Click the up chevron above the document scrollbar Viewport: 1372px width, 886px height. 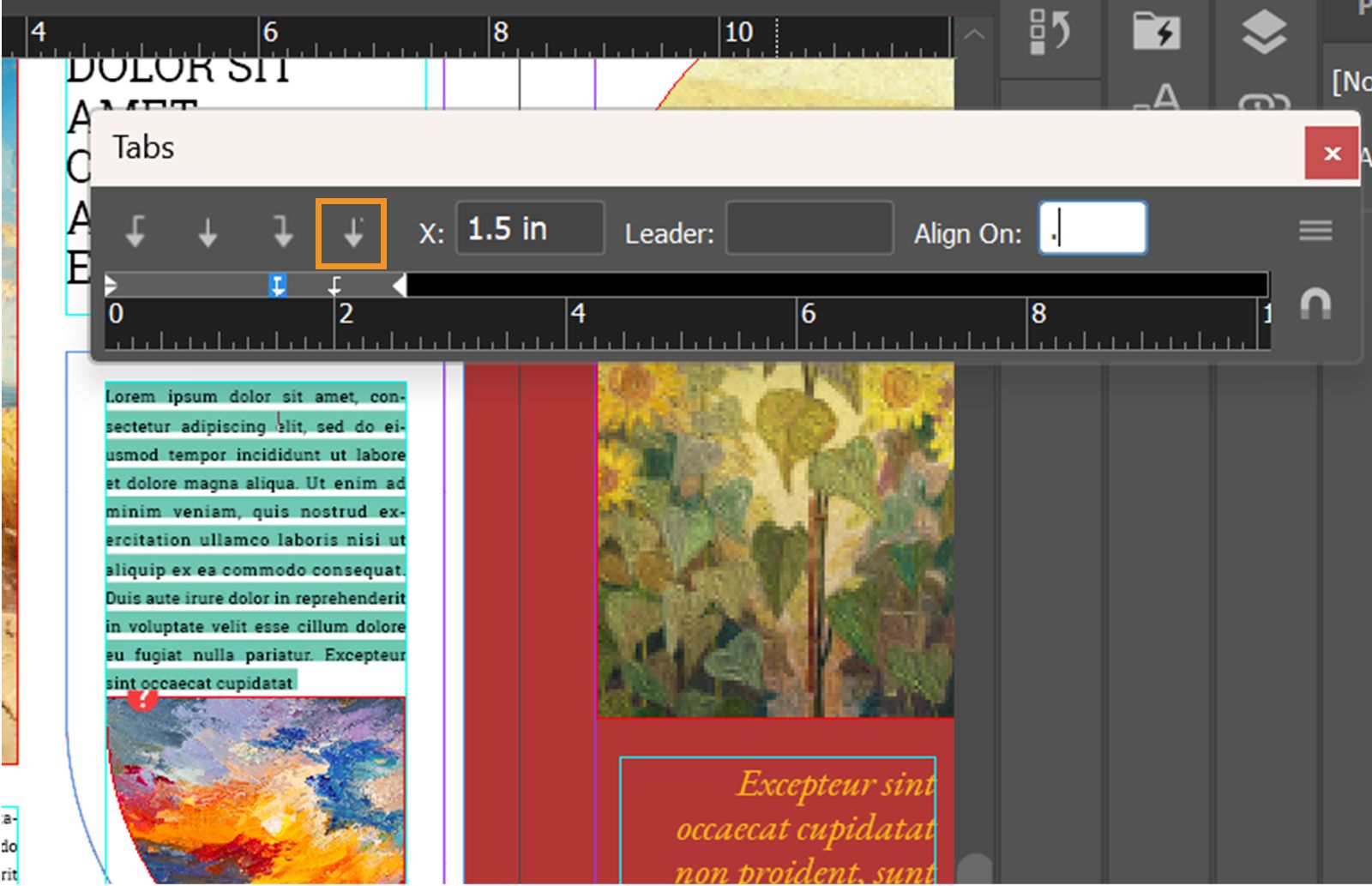(x=974, y=35)
